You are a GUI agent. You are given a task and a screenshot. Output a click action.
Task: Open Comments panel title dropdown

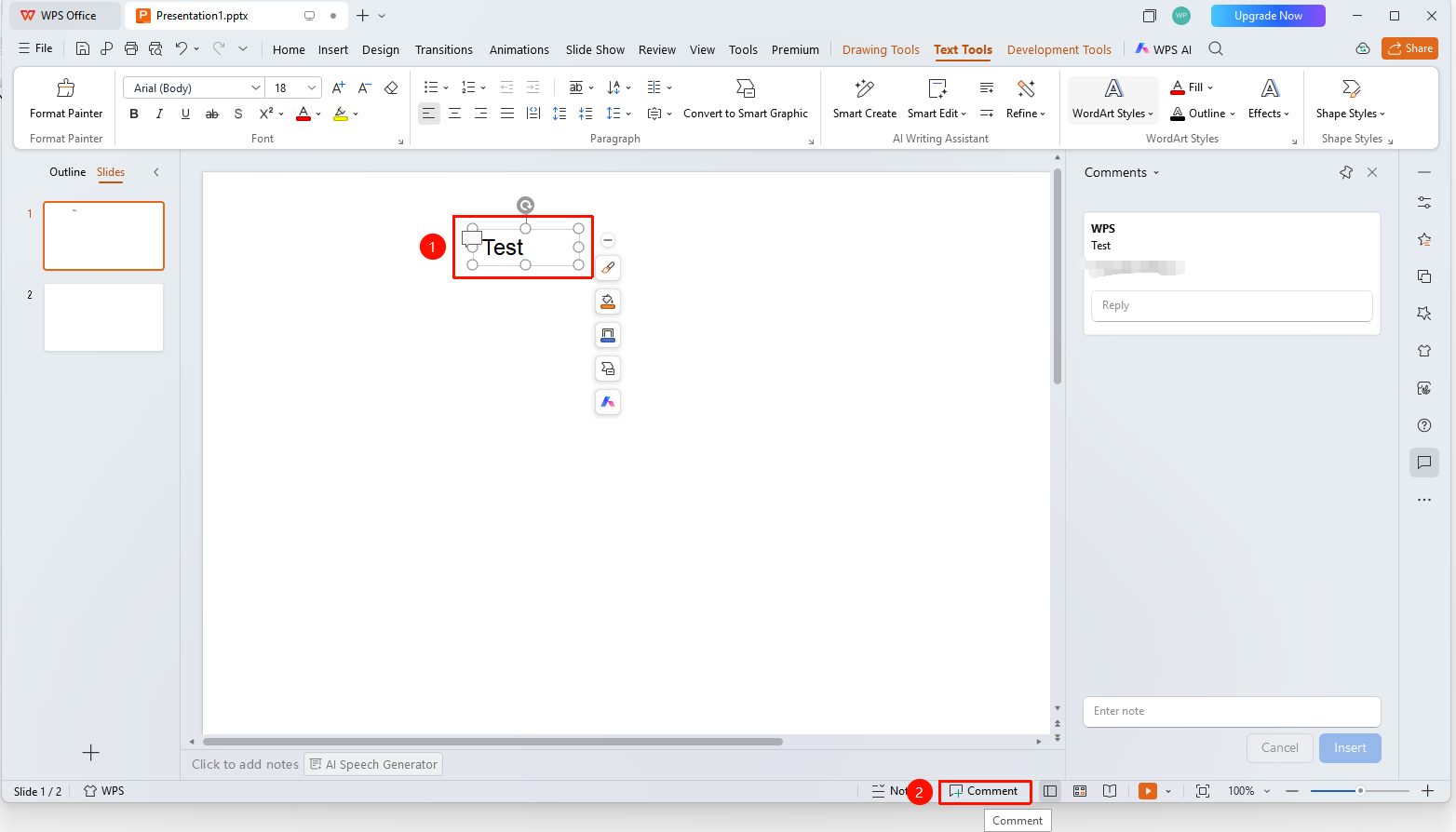coord(1157,172)
